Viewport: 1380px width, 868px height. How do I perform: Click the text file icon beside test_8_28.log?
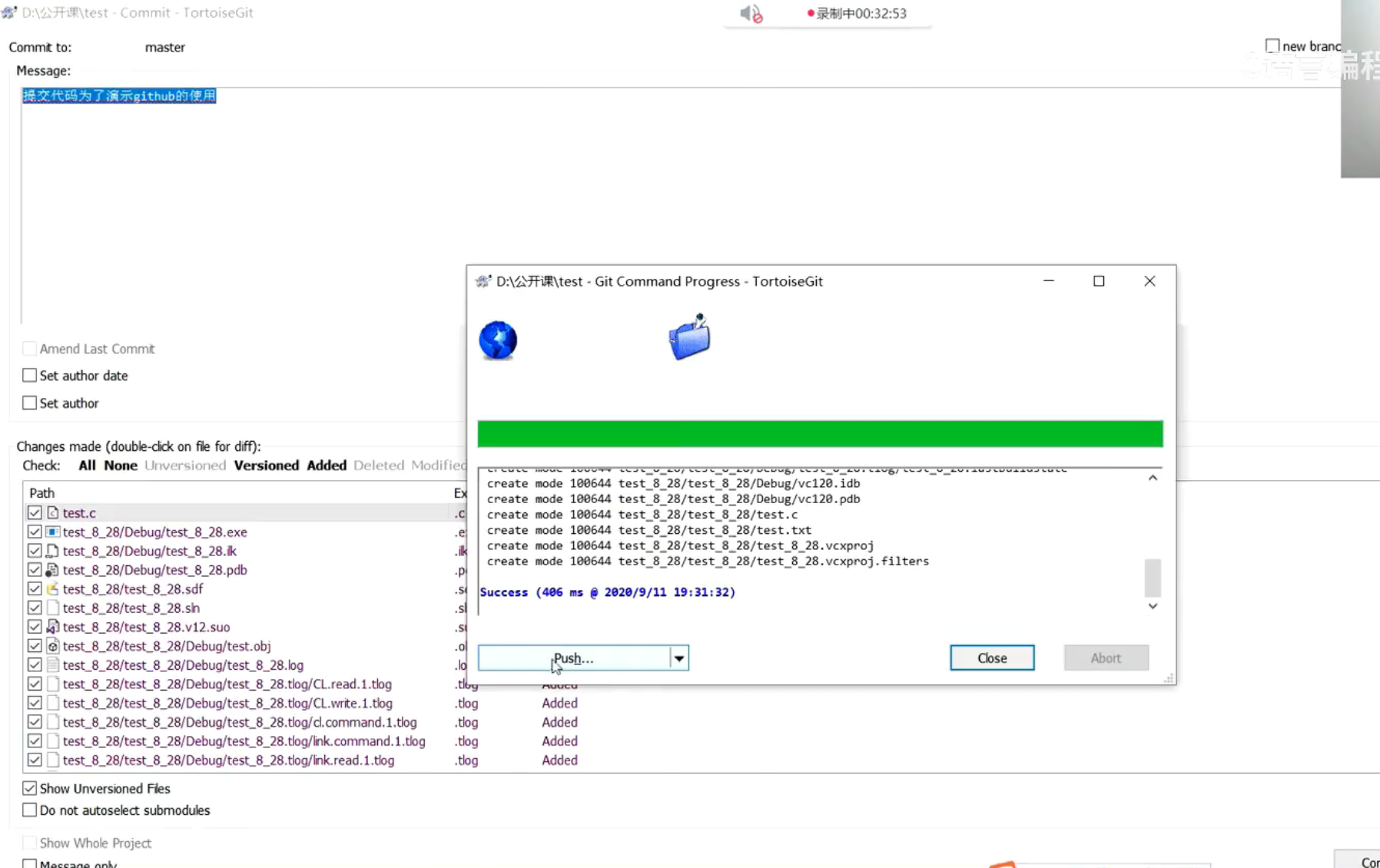click(x=53, y=665)
